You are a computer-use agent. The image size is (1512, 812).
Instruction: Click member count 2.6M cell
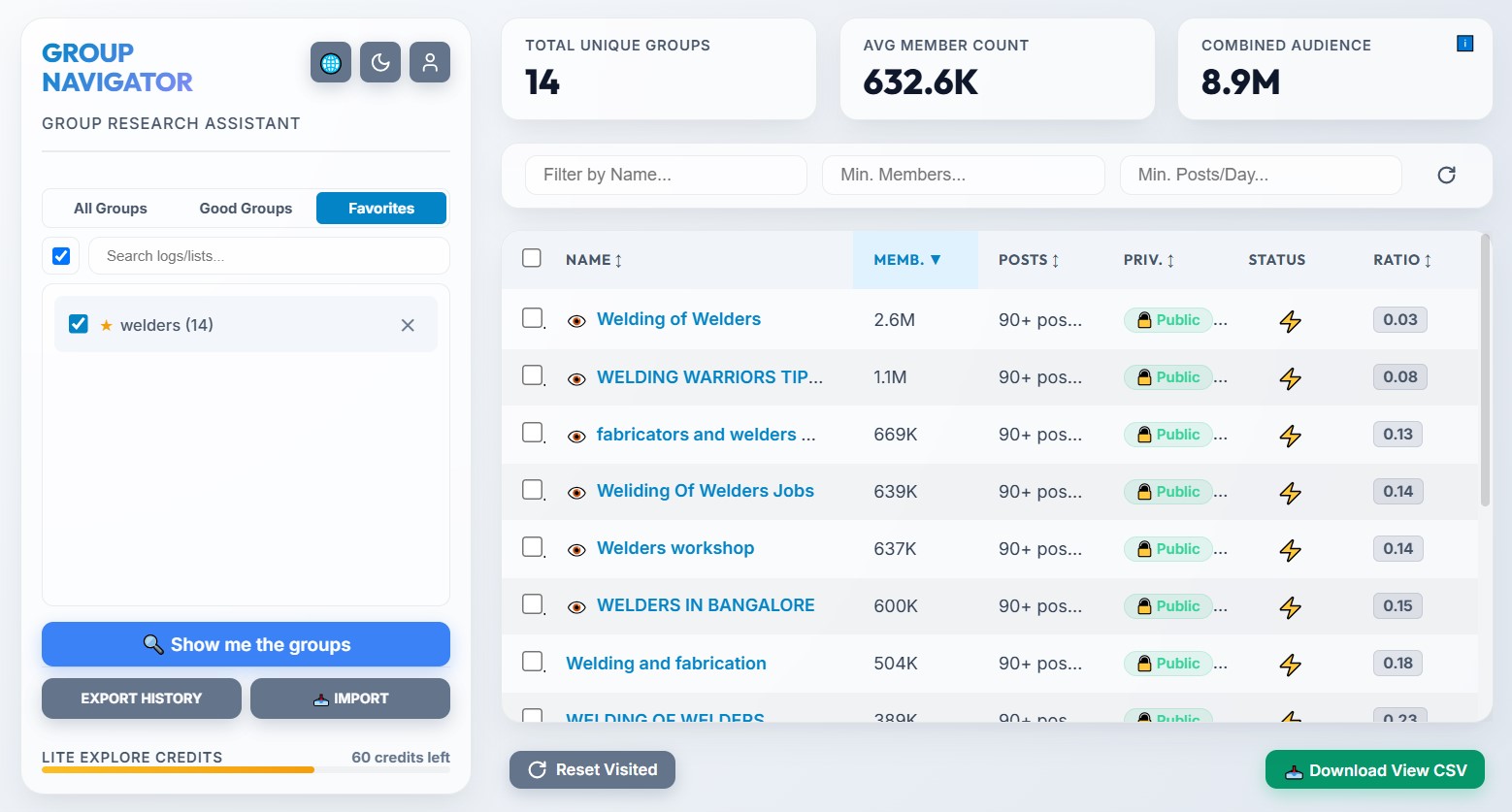[x=894, y=320]
